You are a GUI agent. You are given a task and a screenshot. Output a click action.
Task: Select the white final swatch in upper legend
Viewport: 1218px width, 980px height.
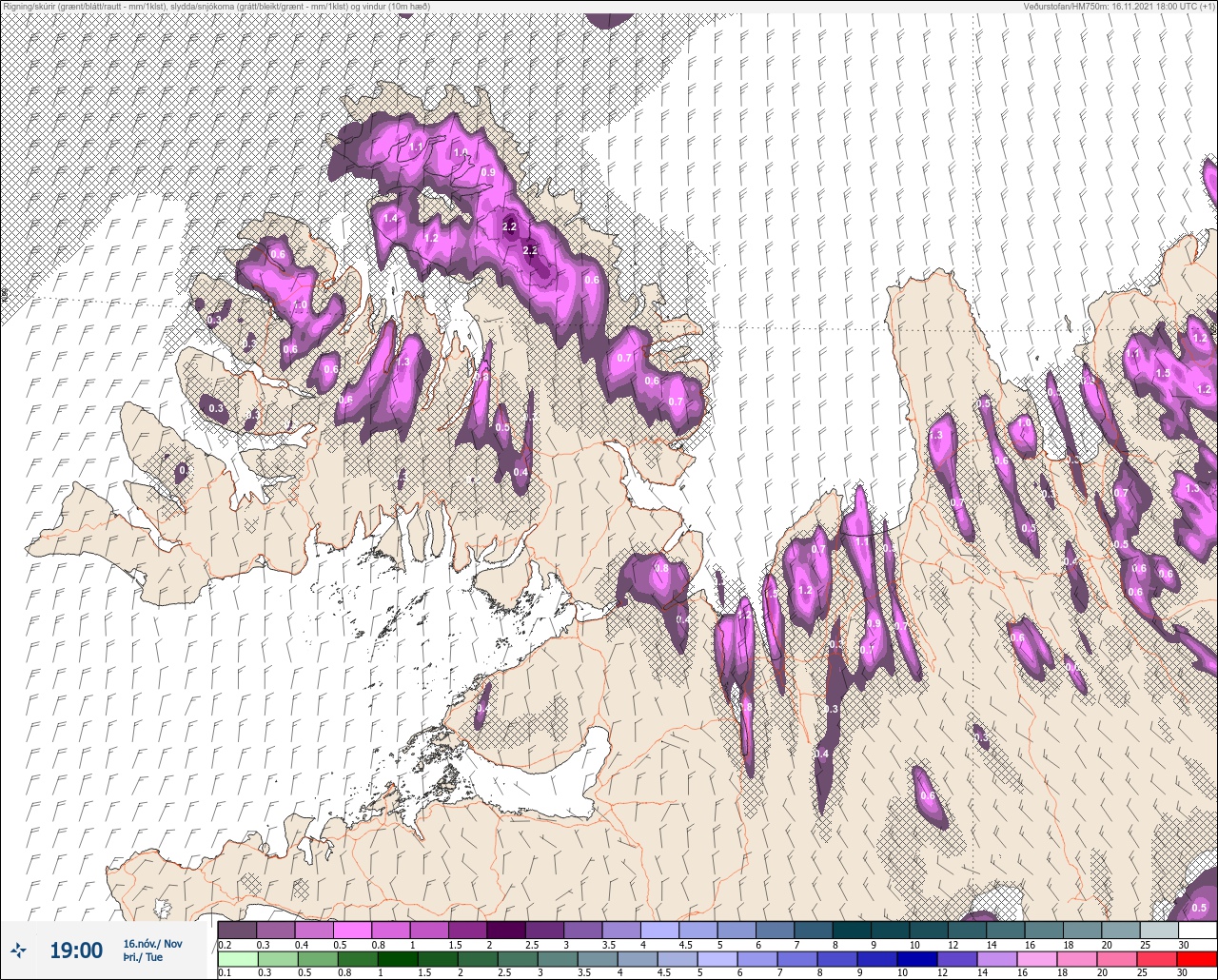tap(1197, 930)
